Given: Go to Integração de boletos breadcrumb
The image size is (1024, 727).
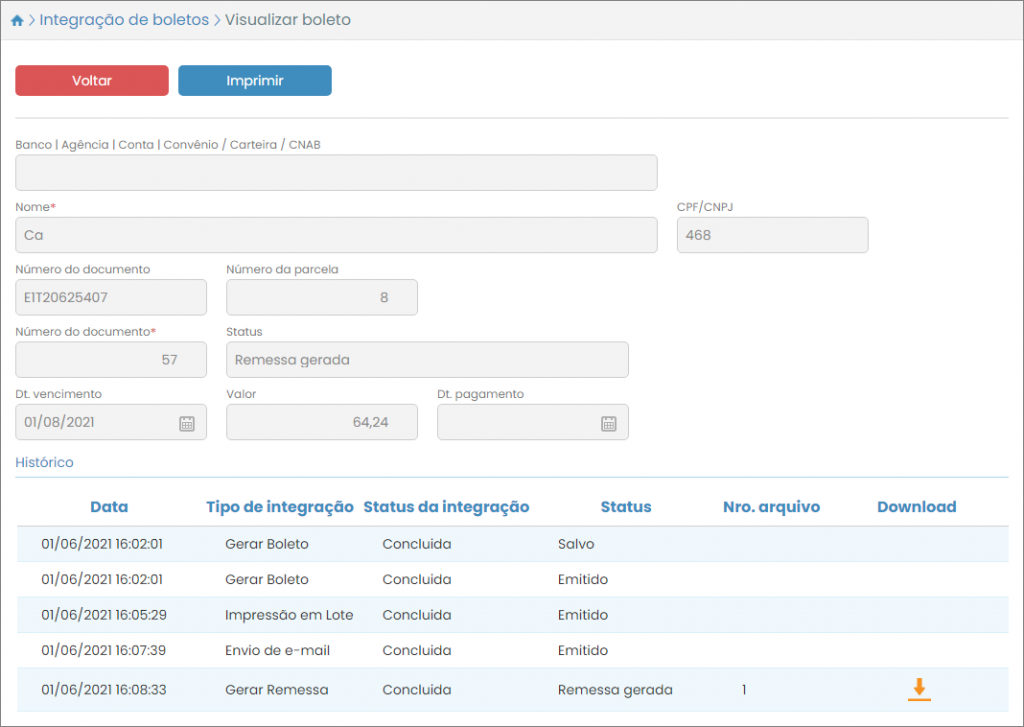Looking at the screenshot, I should tap(124, 20).
